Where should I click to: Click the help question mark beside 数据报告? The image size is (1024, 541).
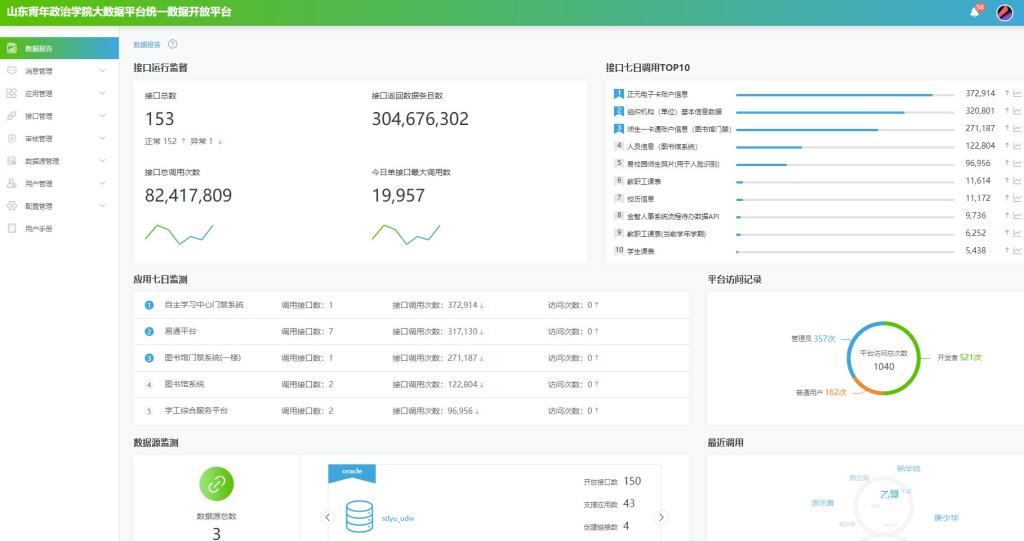tap(173, 44)
